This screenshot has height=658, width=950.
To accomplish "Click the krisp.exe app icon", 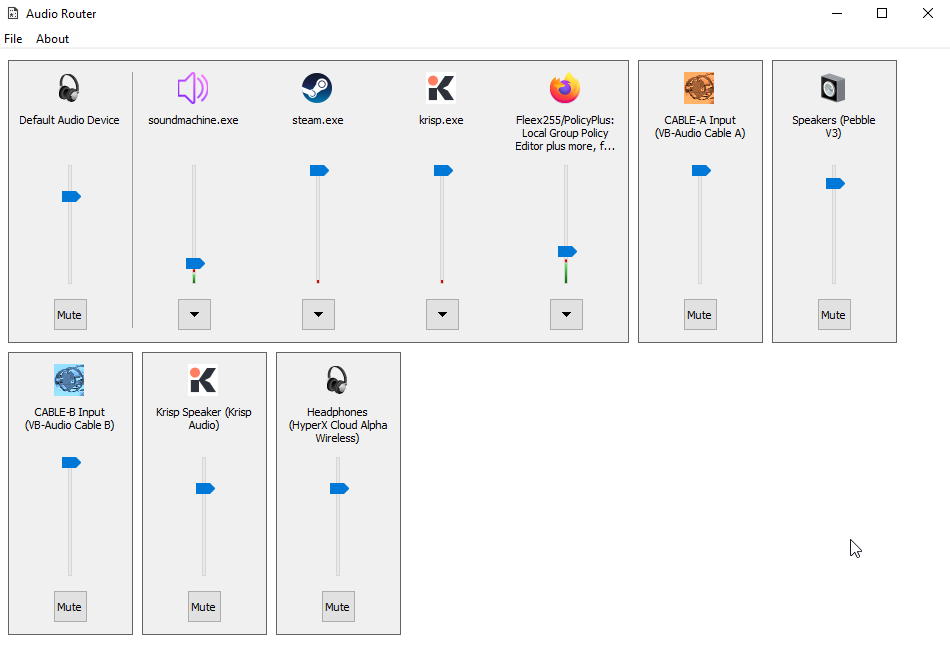I will [x=441, y=88].
